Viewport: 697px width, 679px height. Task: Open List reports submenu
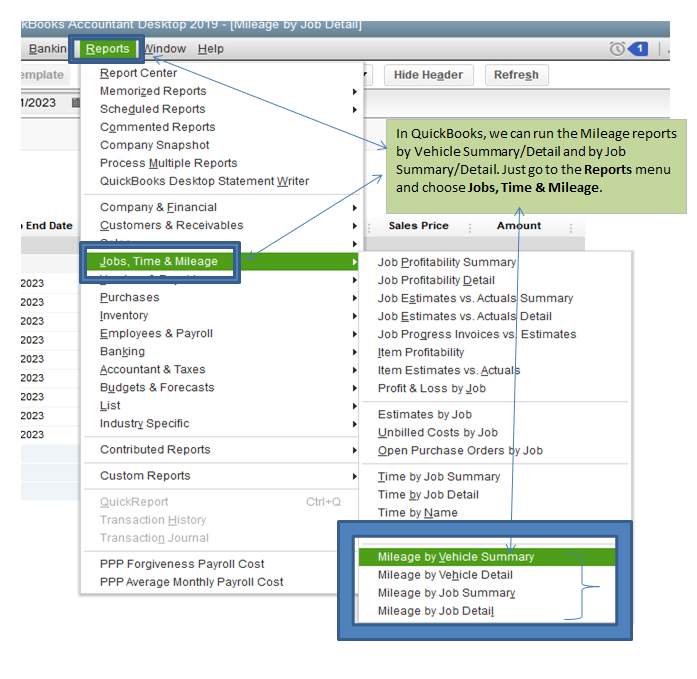(221, 405)
